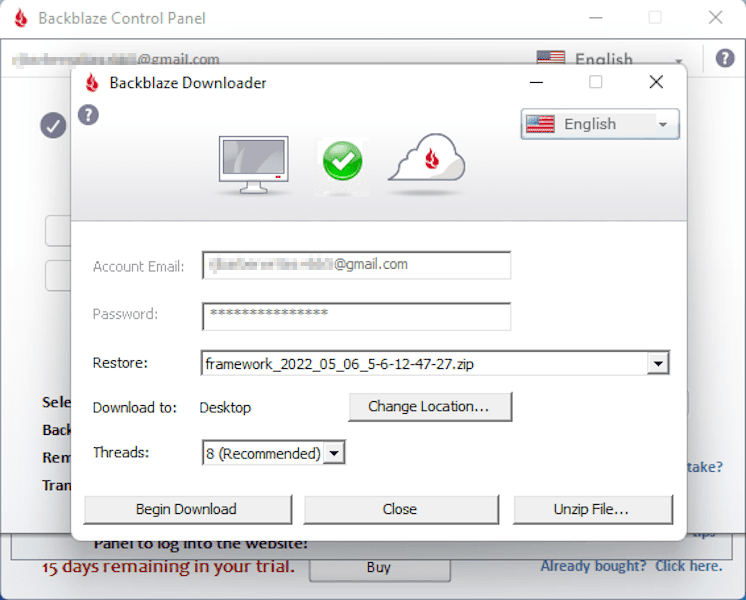Screen dimensions: 746x600
Task: Click '15 days remaining in your trial' text
Action: pos(168,566)
